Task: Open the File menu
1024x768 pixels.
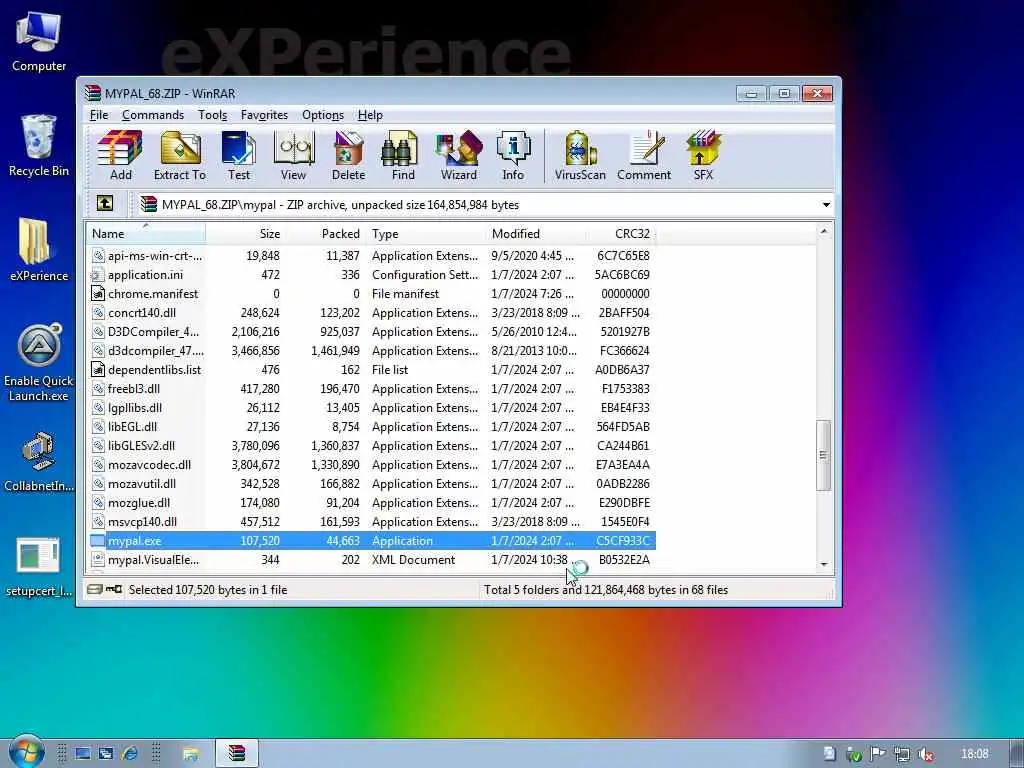Action: [x=99, y=115]
